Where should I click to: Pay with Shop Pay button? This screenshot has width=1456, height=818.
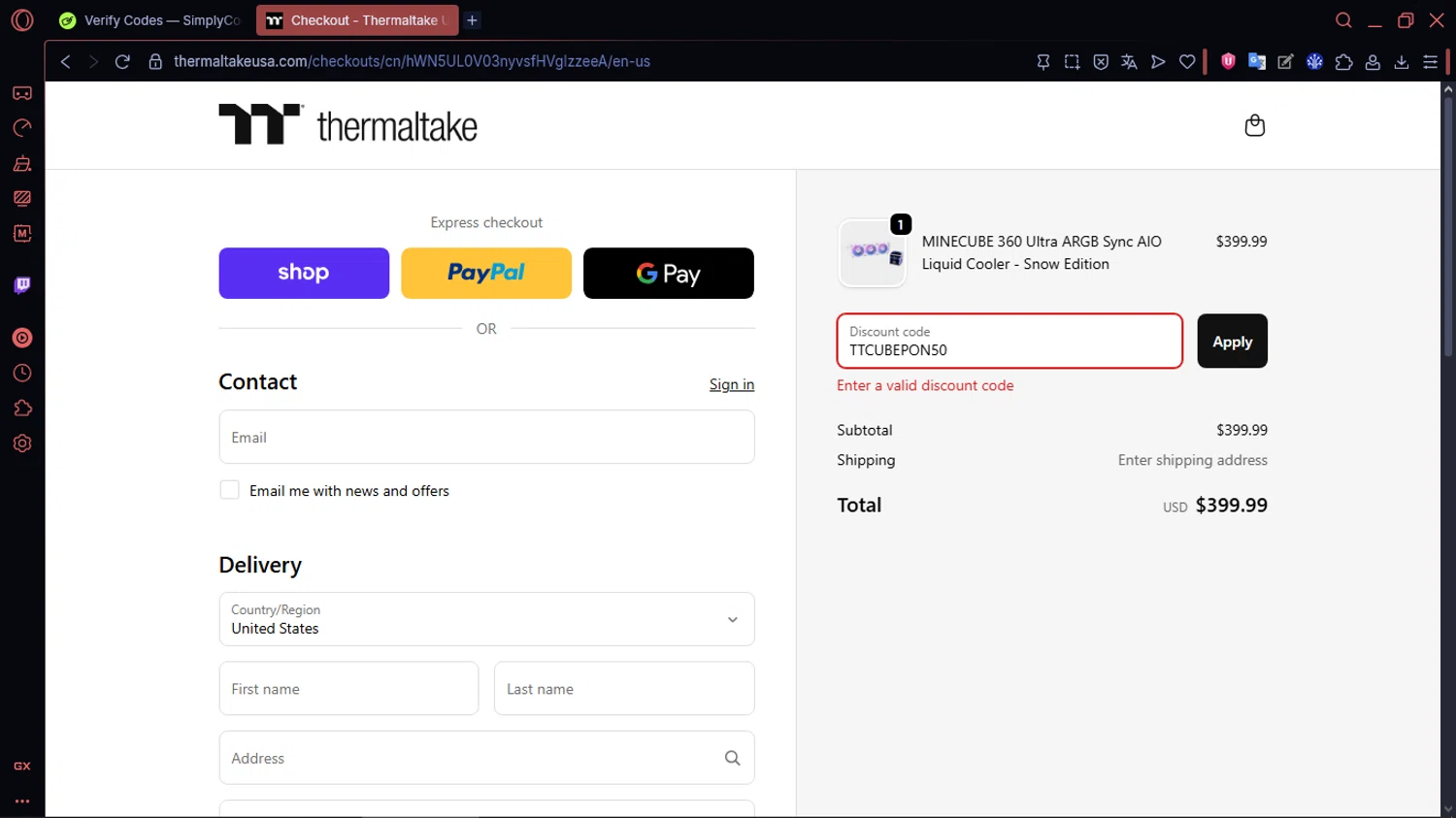point(304,273)
